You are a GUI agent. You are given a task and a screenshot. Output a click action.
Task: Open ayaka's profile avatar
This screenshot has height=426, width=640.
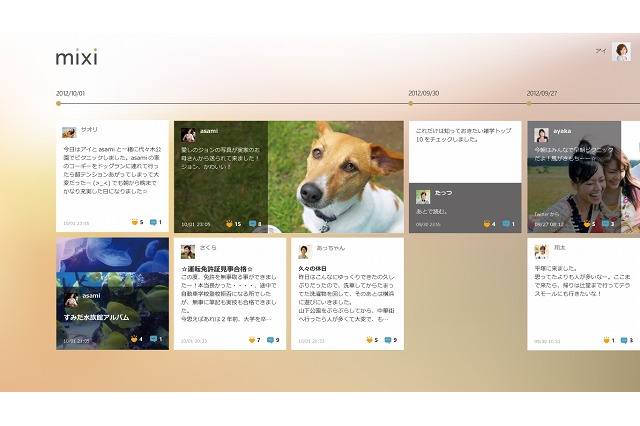(x=541, y=135)
